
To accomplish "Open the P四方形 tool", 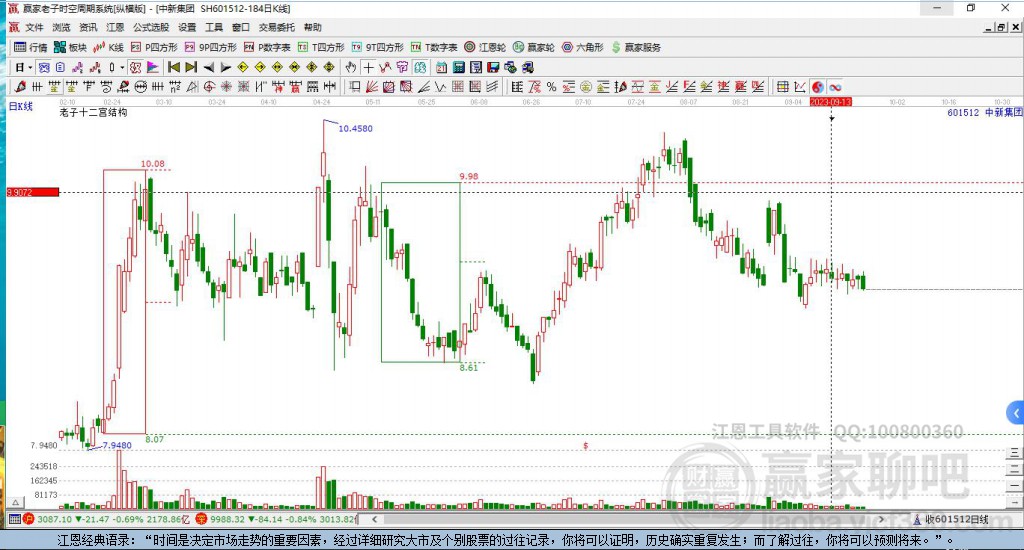I will (154, 47).
